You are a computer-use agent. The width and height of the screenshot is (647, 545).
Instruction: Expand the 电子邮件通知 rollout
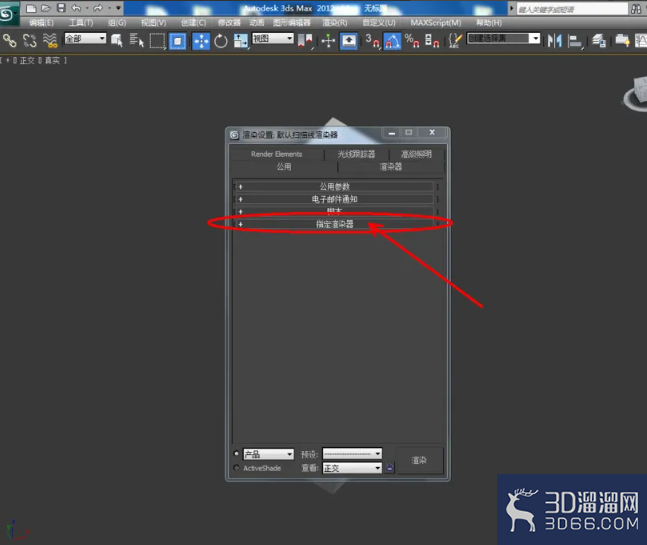coord(334,199)
